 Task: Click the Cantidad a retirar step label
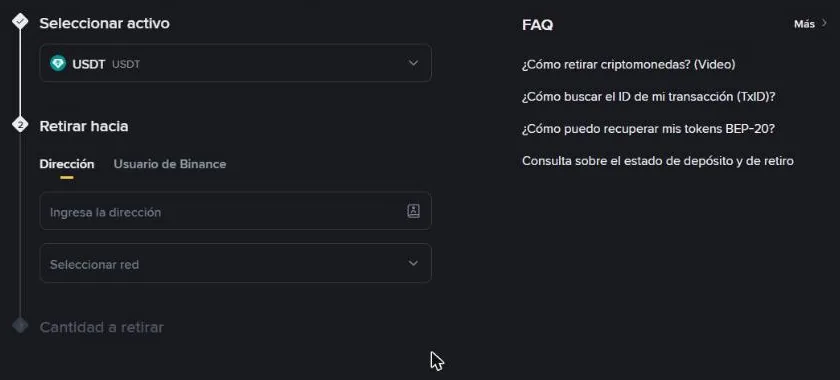(102, 327)
